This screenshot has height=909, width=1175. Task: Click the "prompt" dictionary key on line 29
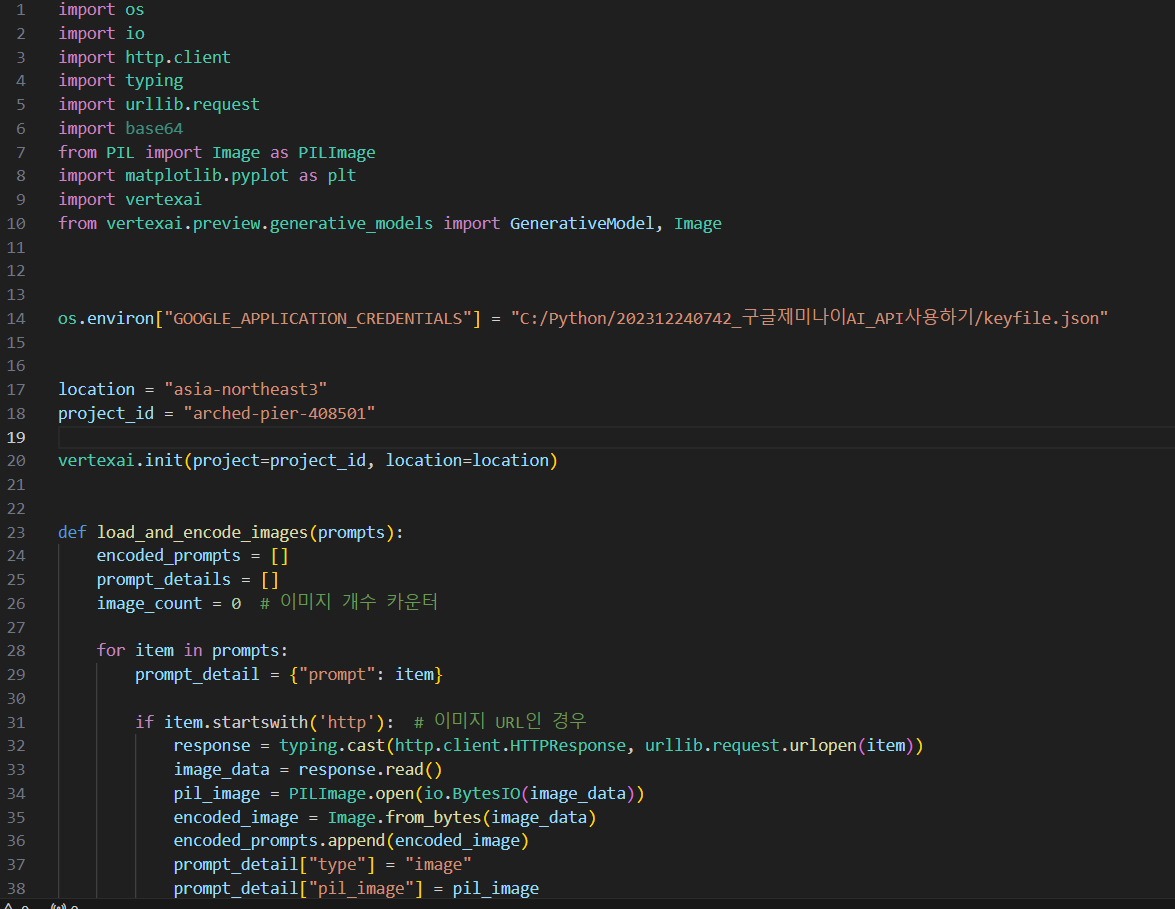click(x=336, y=675)
